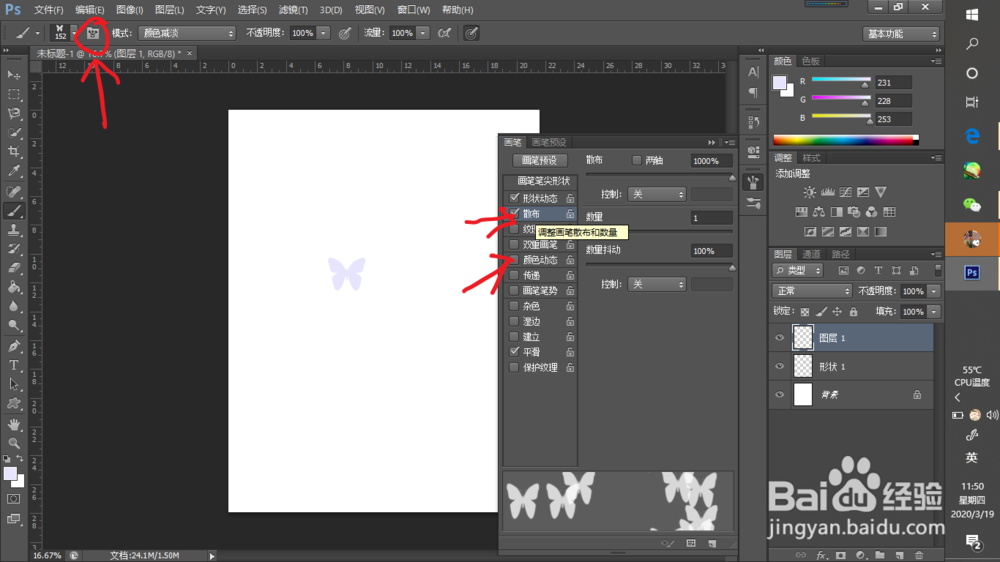Select the Hand tool
This screenshot has height=562, width=1000.
coord(13,424)
